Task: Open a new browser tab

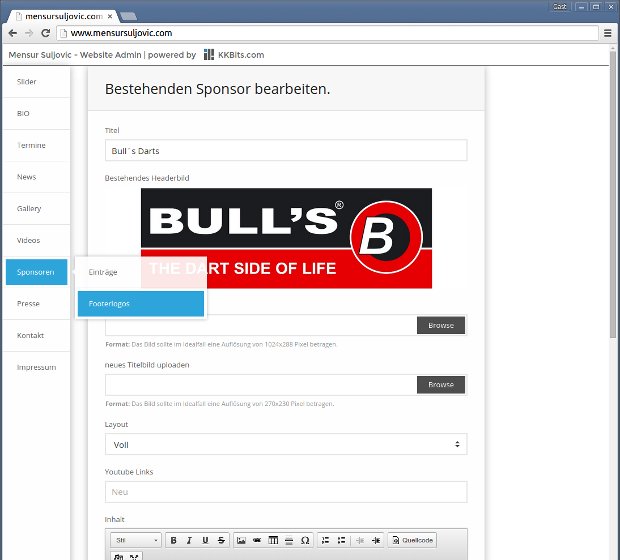Action: tap(128, 16)
